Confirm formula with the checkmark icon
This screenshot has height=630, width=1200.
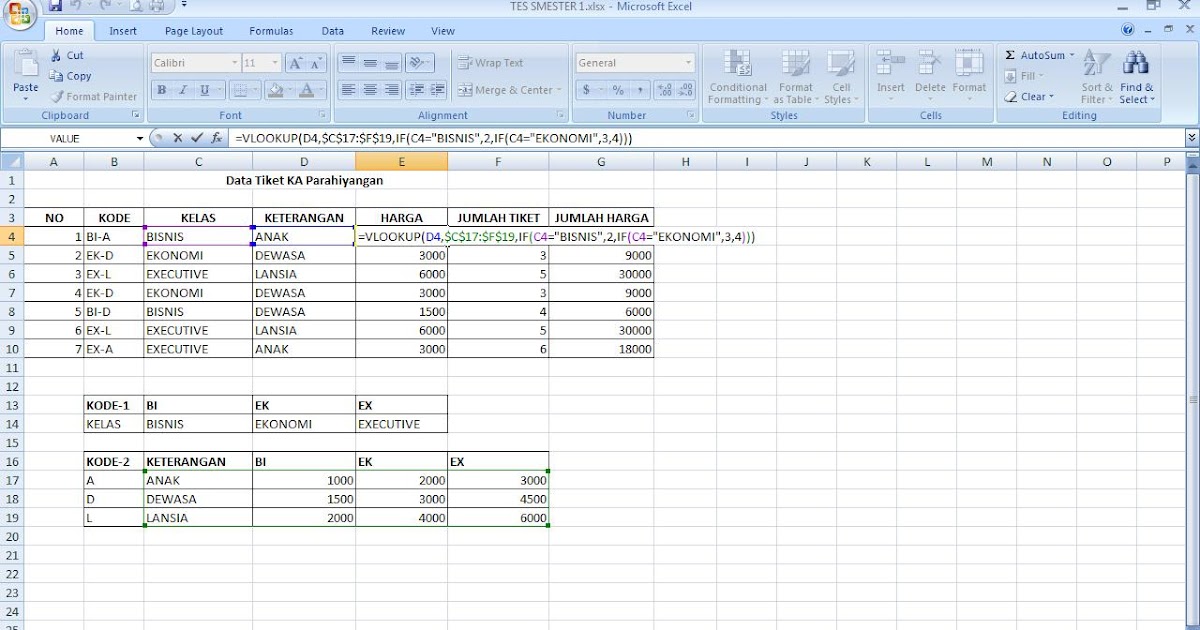click(x=197, y=138)
